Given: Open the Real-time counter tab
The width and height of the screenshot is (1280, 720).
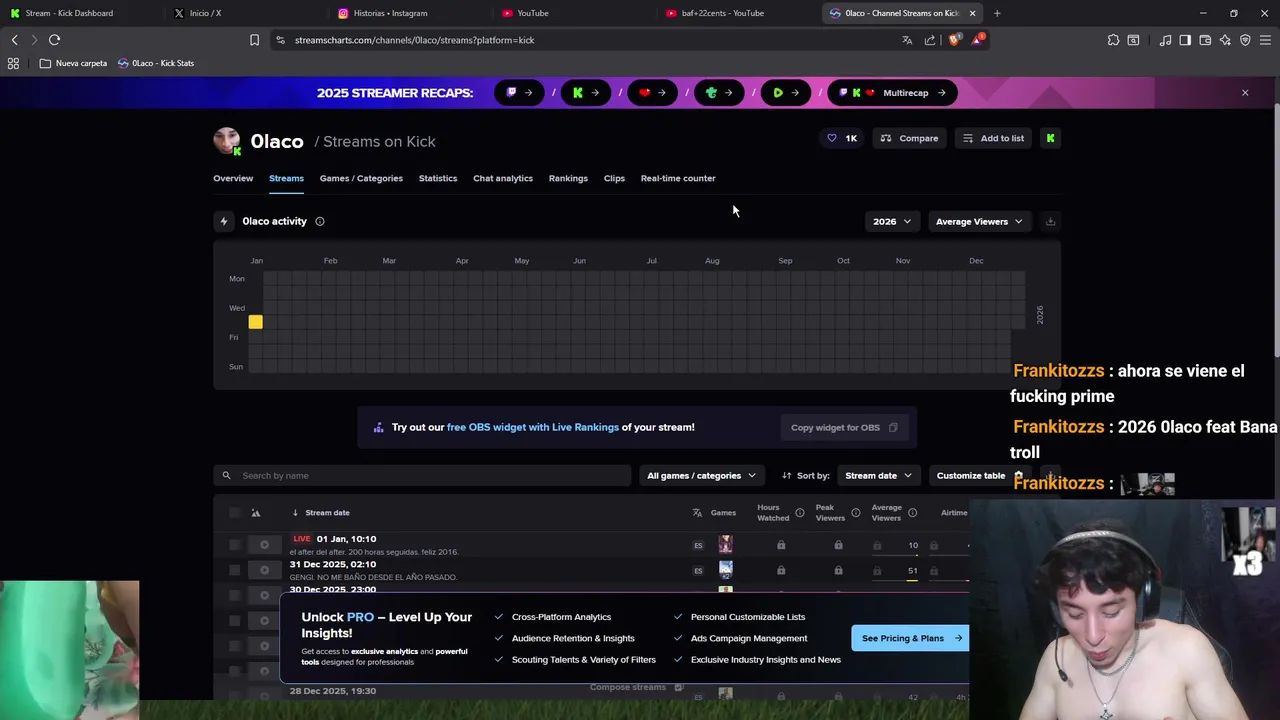Looking at the screenshot, I should (x=678, y=178).
